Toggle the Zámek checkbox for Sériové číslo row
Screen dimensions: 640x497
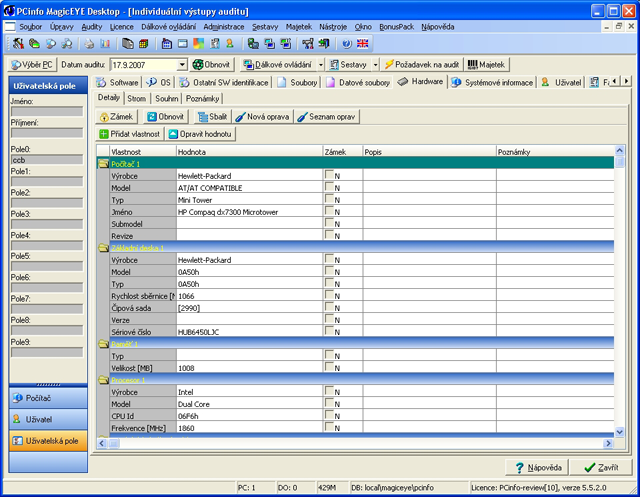click(329, 331)
